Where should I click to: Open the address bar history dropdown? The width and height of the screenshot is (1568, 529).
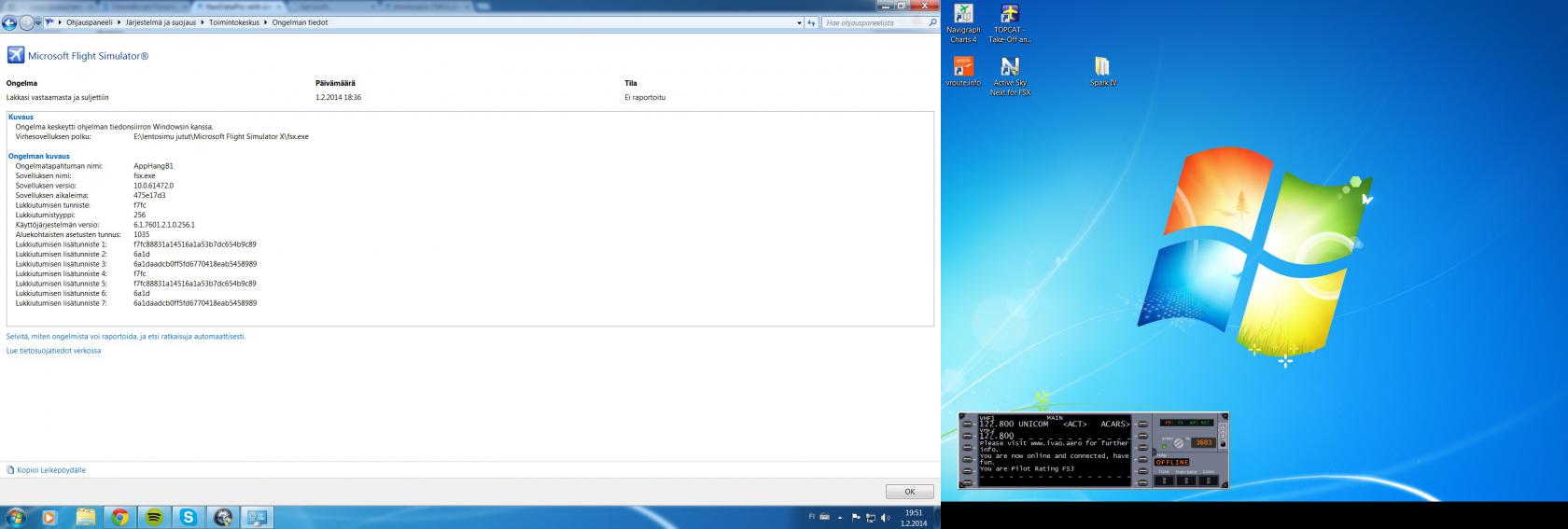click(x=799, y=22)
